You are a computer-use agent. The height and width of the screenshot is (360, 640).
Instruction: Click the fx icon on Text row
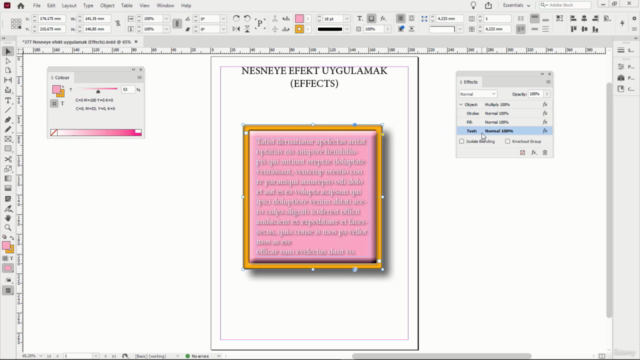pos(545,131)
